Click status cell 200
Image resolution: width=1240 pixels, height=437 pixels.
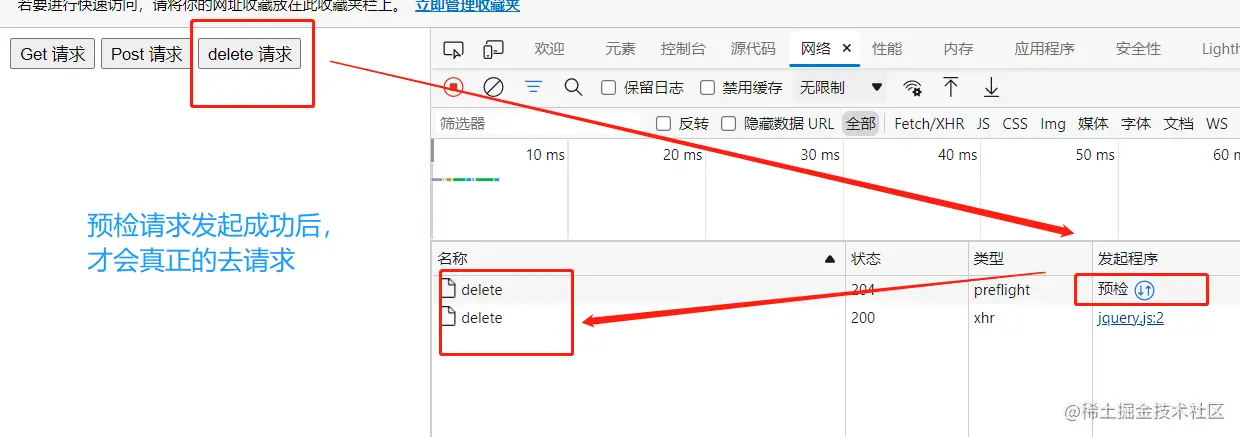tap(862, 318)
